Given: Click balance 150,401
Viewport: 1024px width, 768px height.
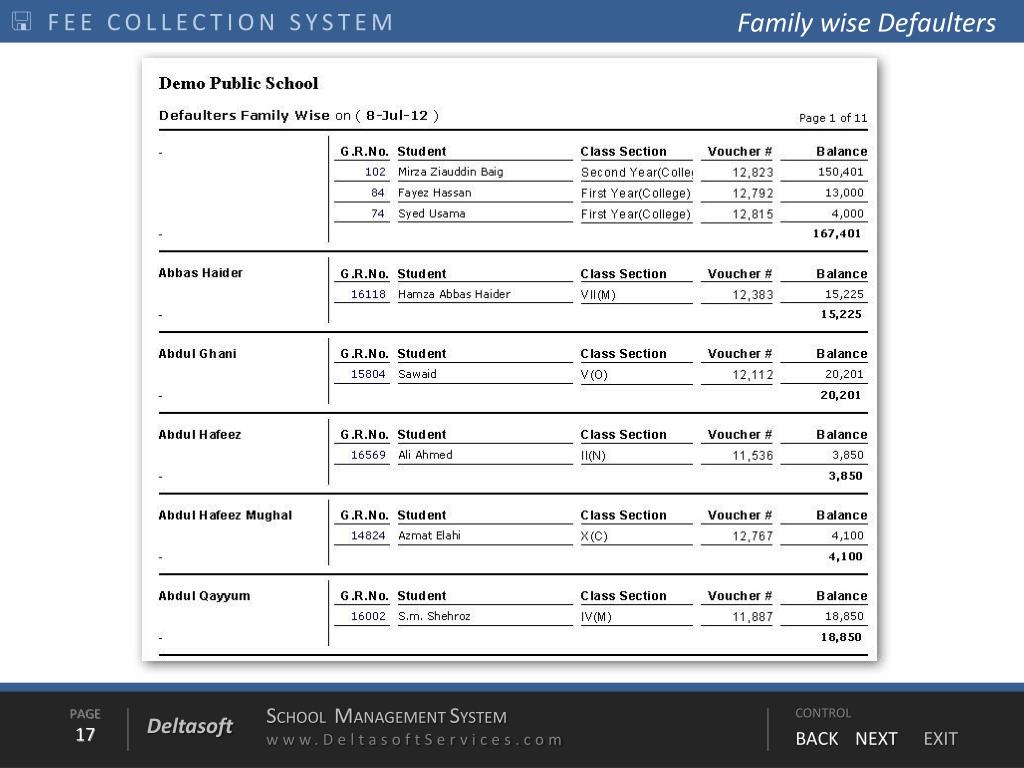Looking at the screenshot, I should (840, 172).
